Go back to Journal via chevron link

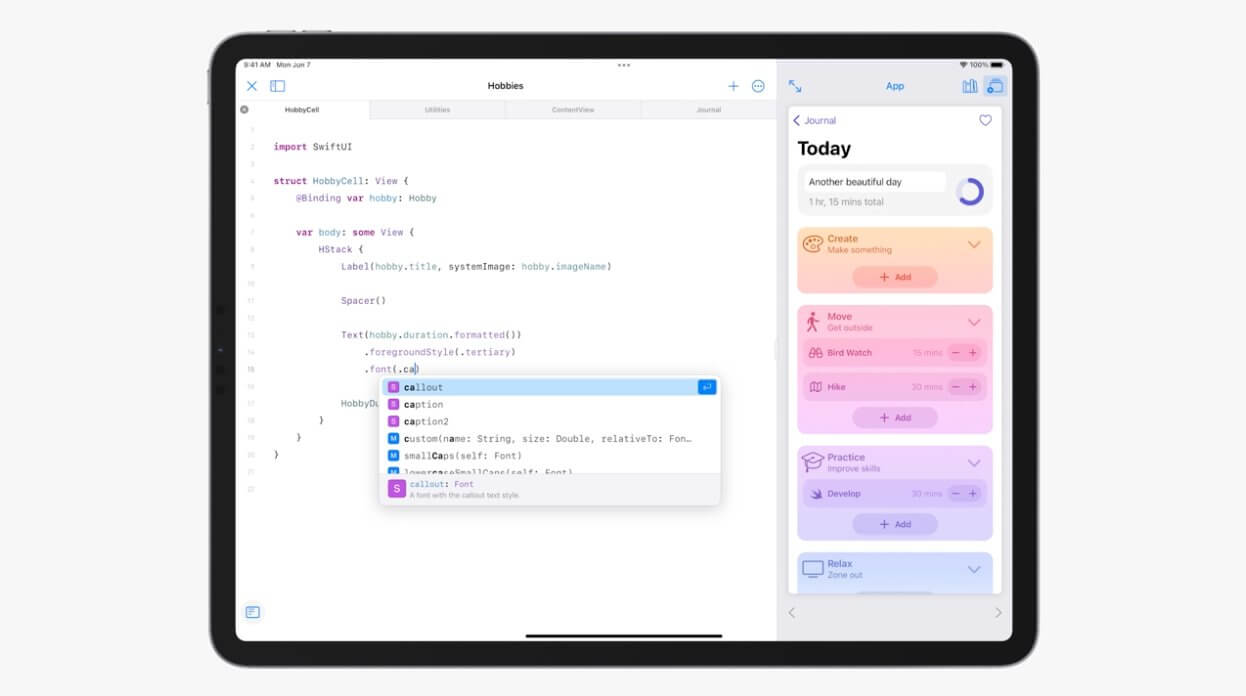[x=814, y=120]
